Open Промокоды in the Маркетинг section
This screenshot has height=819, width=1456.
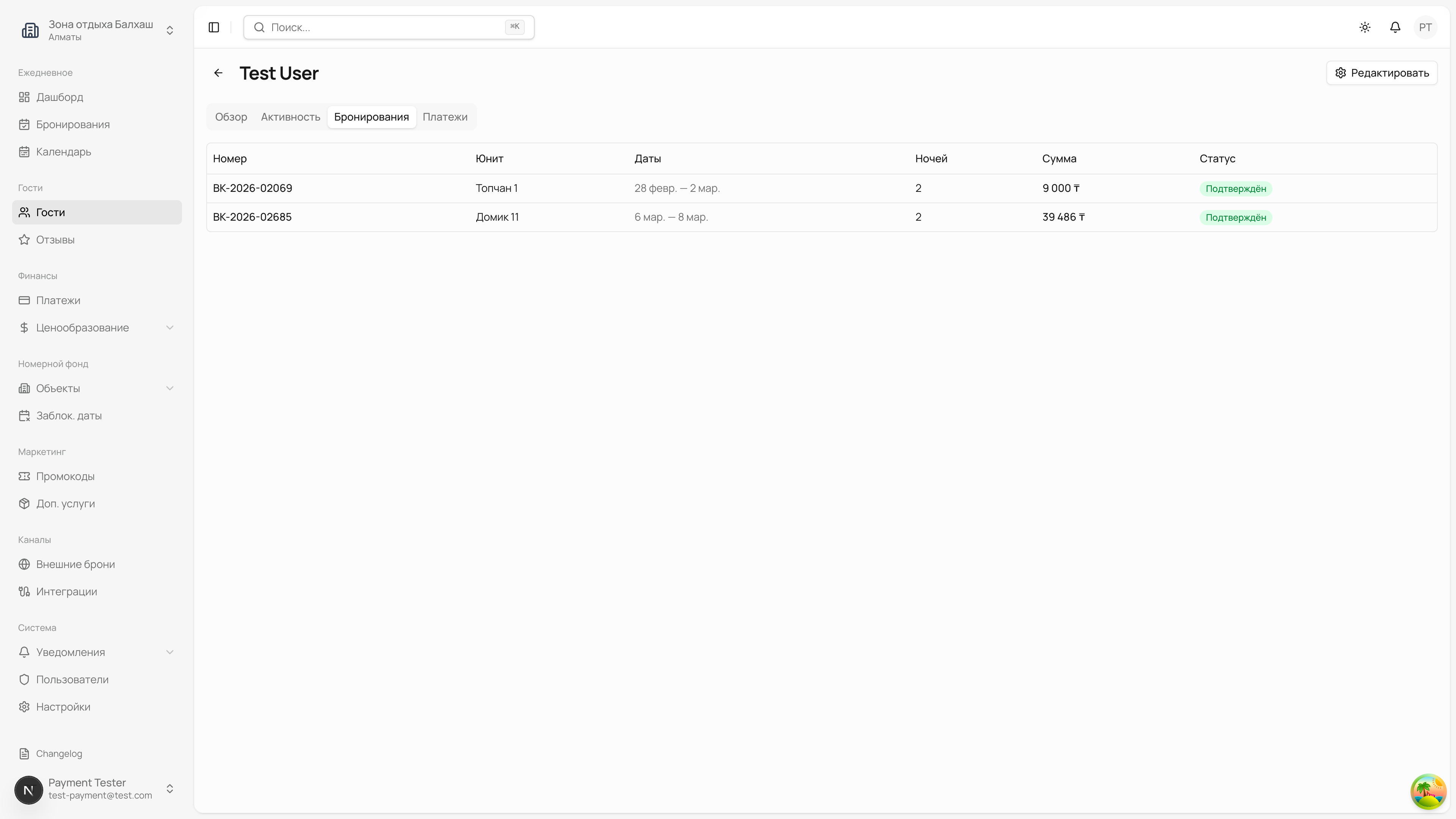[x=65, y=476]
